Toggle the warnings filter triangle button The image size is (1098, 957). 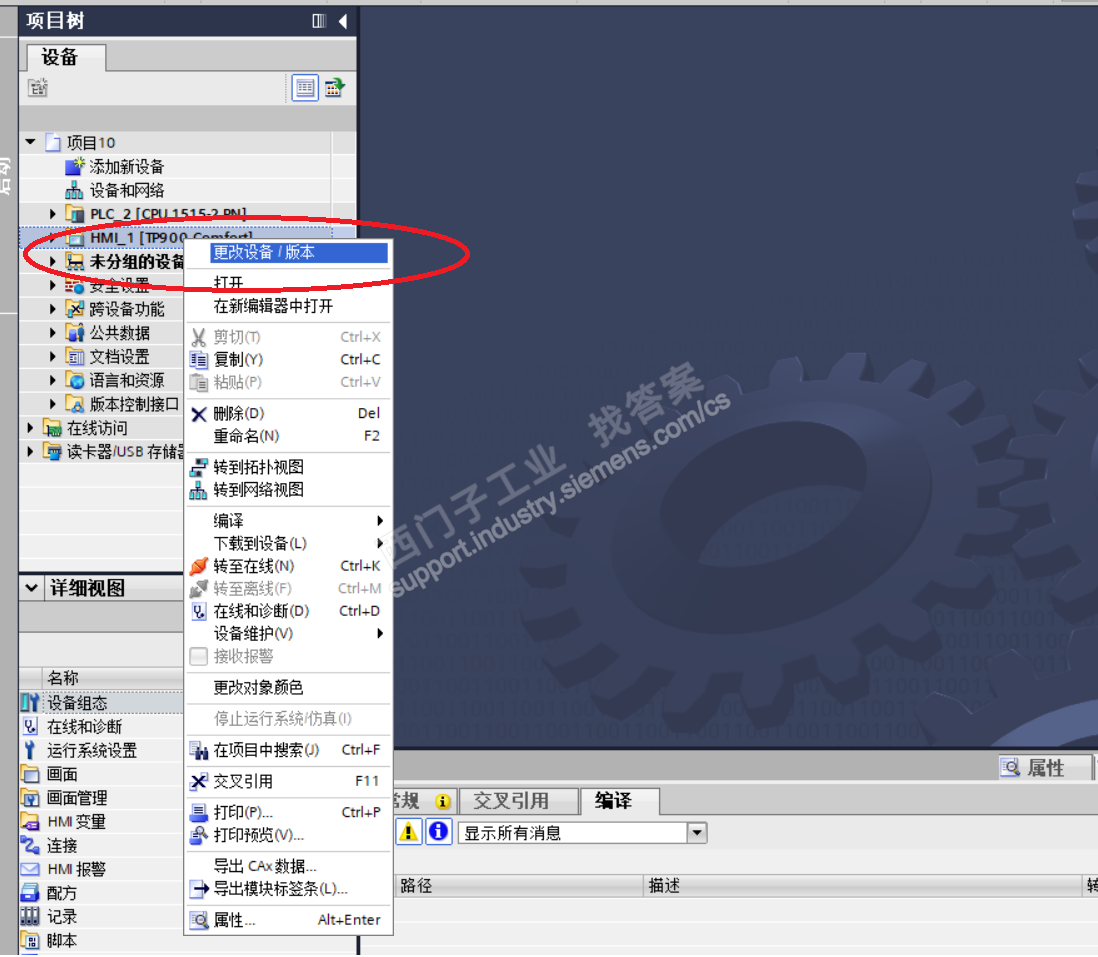(408, 832)
